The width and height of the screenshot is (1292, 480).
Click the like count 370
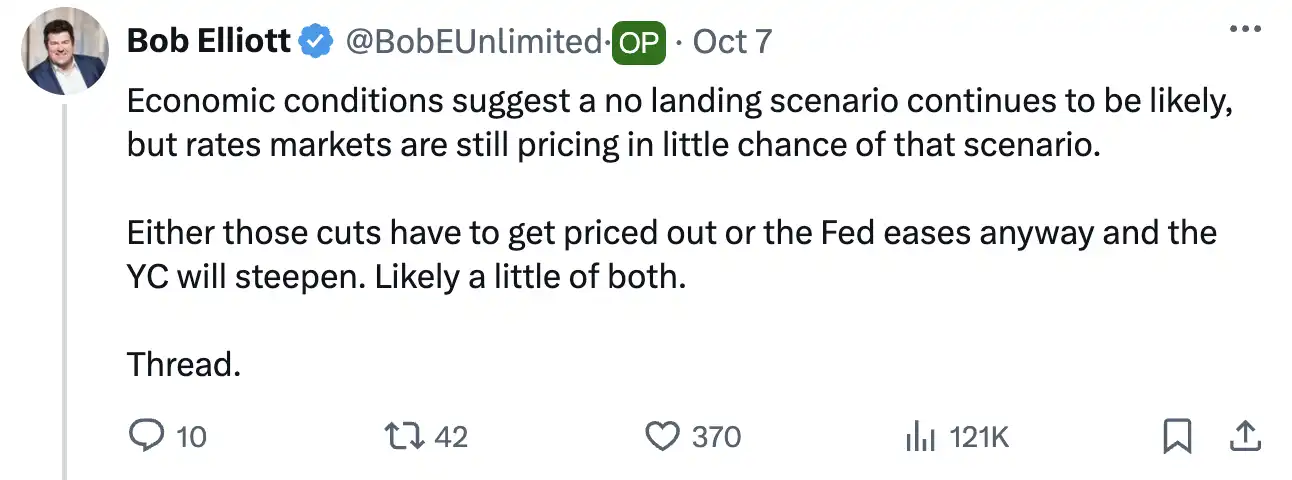tap(716, 437)
